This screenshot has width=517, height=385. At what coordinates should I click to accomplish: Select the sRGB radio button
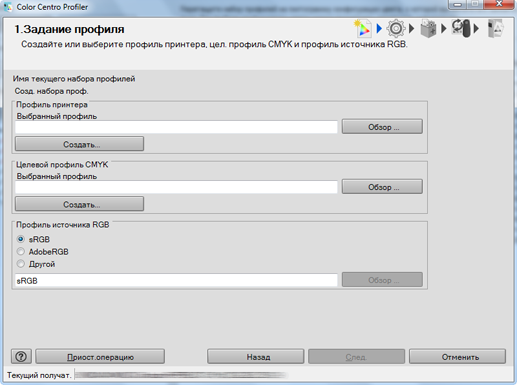coord(21,239)
